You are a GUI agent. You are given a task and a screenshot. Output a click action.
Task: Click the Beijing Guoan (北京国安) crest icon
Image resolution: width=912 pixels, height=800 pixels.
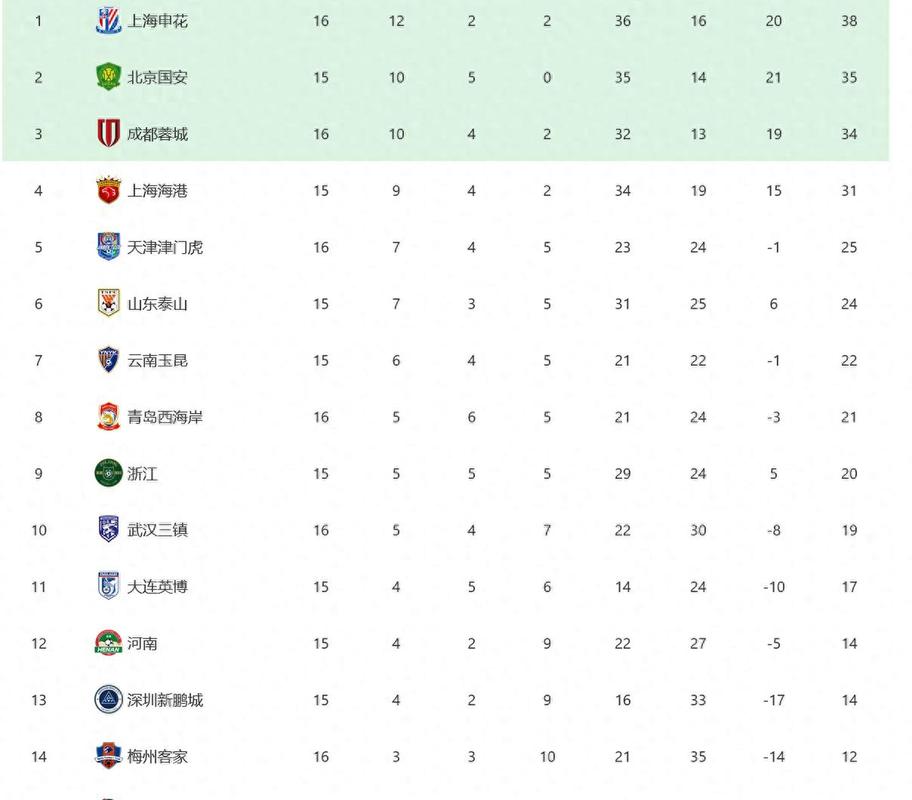108,77
